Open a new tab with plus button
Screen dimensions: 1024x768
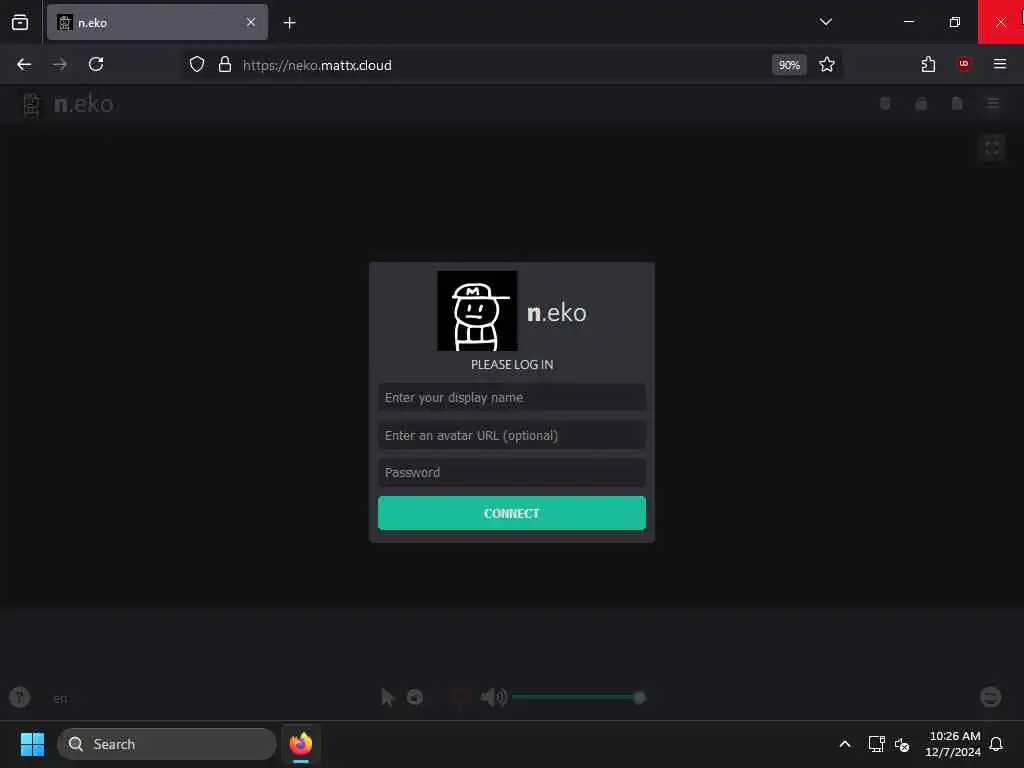coord(289,23)
